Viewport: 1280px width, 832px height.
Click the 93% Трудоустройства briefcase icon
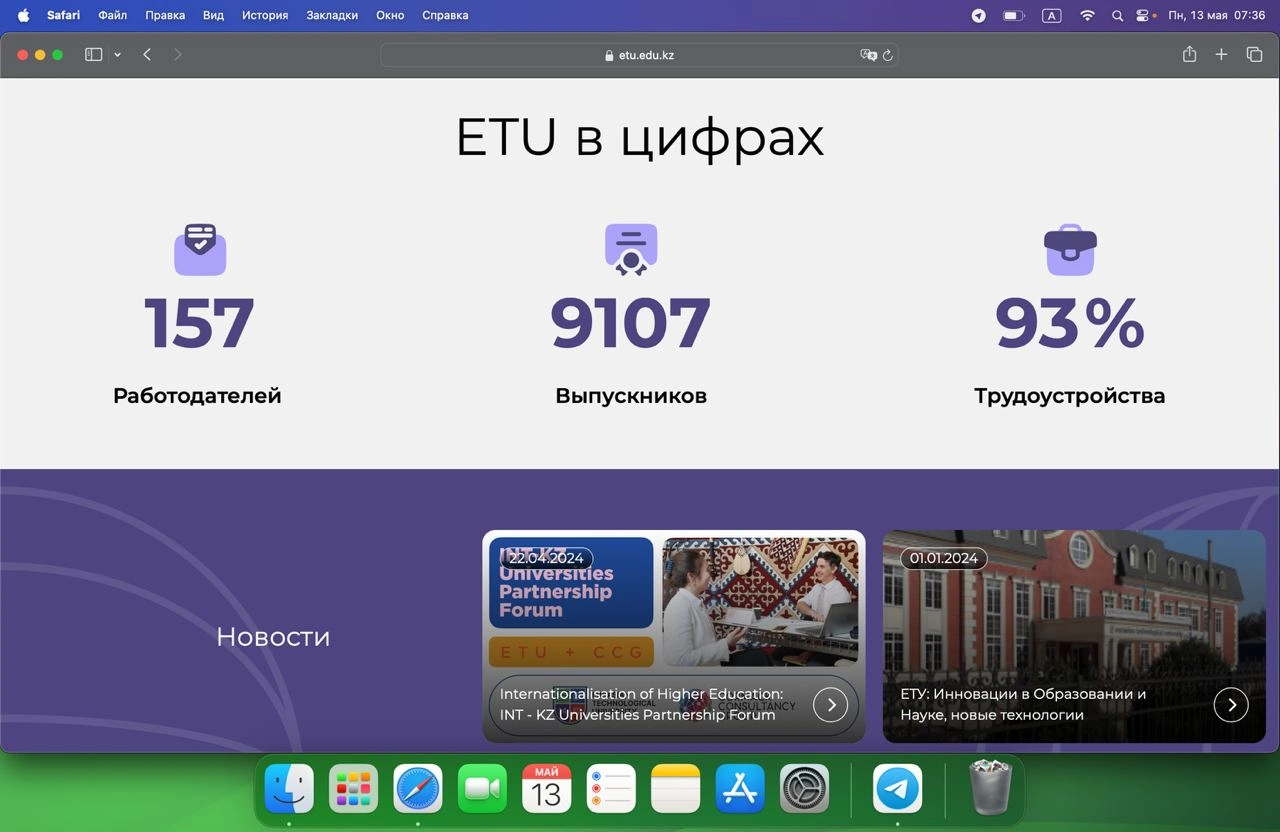[x=1070, y=249]
